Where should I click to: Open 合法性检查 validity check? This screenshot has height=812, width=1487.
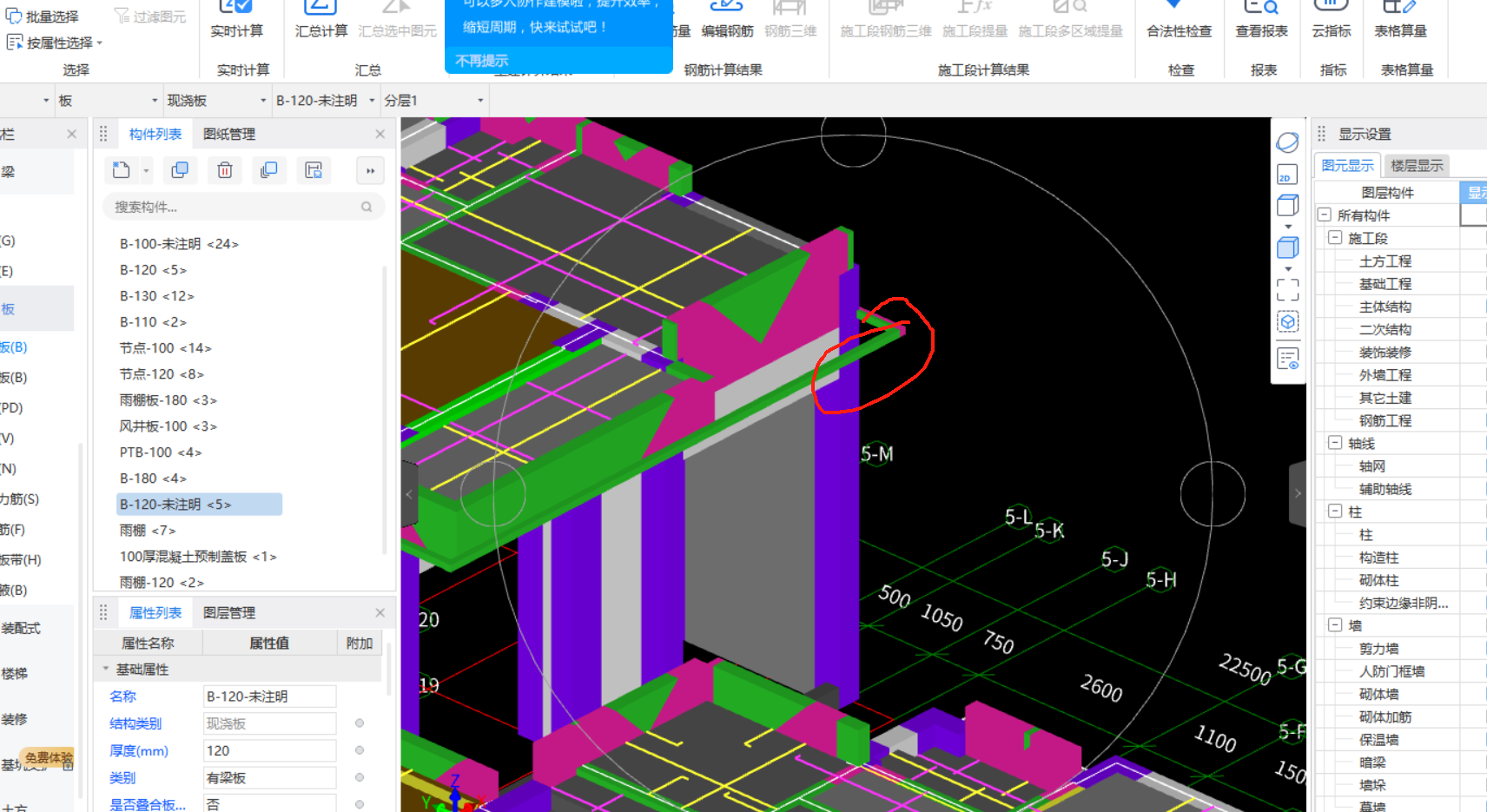click(x=1179, y=19)
